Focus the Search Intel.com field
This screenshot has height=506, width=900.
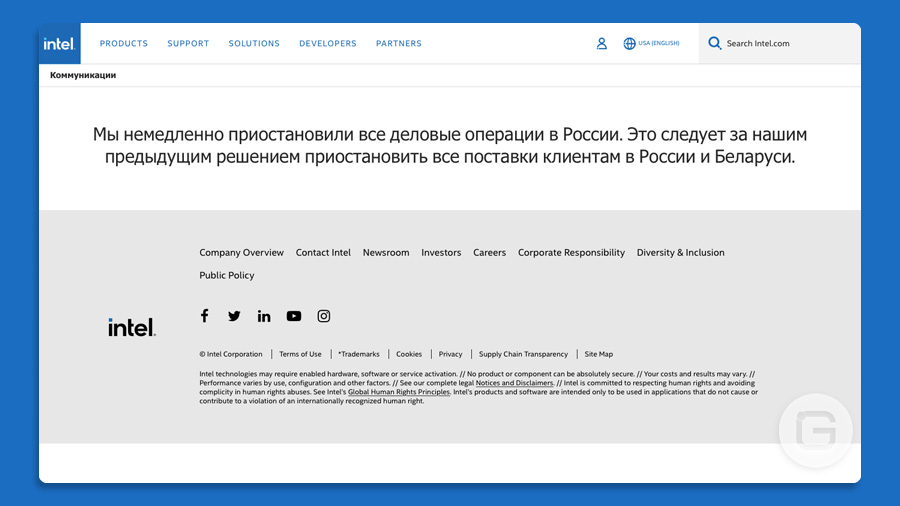coord(779,44)
